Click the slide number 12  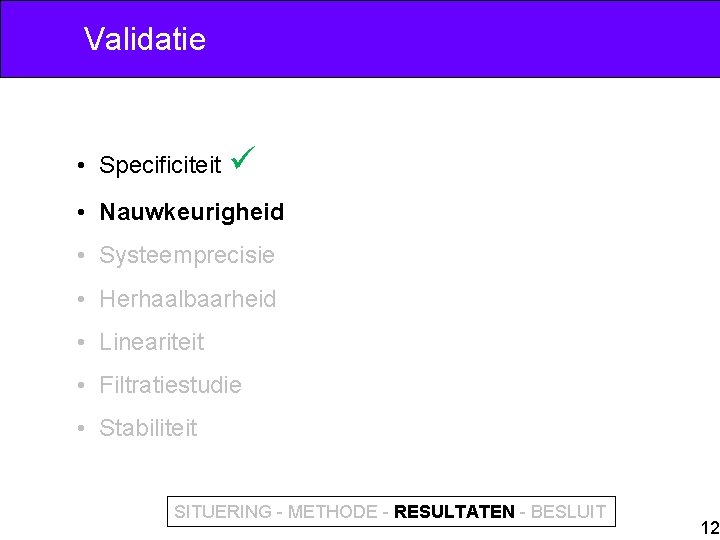click(710, 528)
